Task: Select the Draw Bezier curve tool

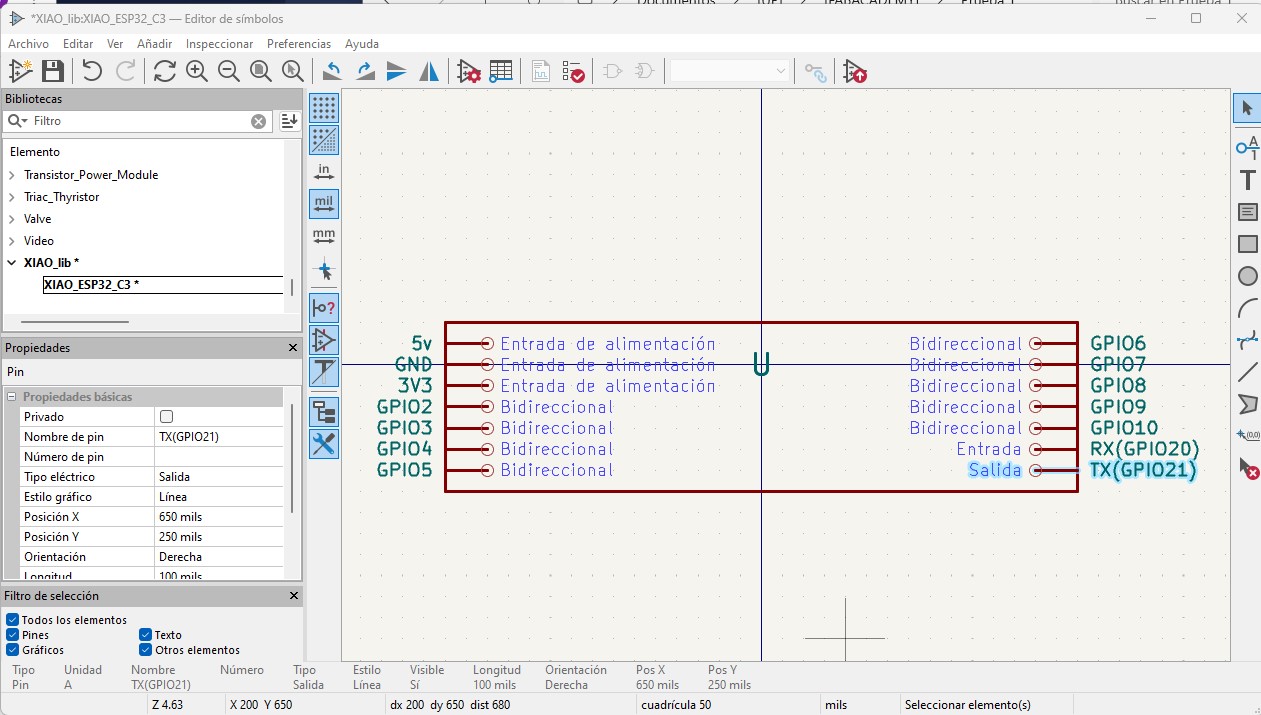Action: [1247, 340]
